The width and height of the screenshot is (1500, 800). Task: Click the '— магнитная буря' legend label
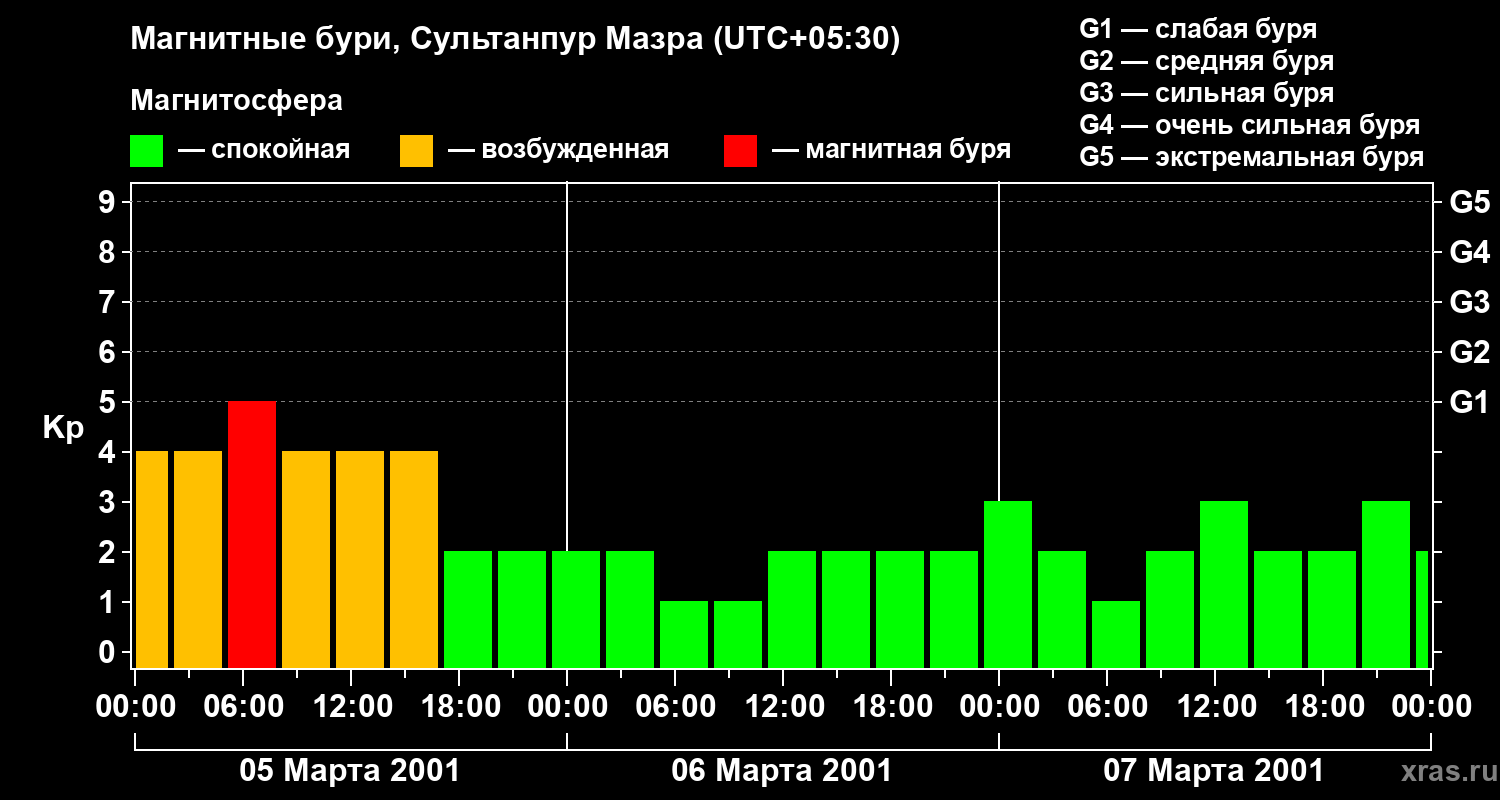click(892, 150)
